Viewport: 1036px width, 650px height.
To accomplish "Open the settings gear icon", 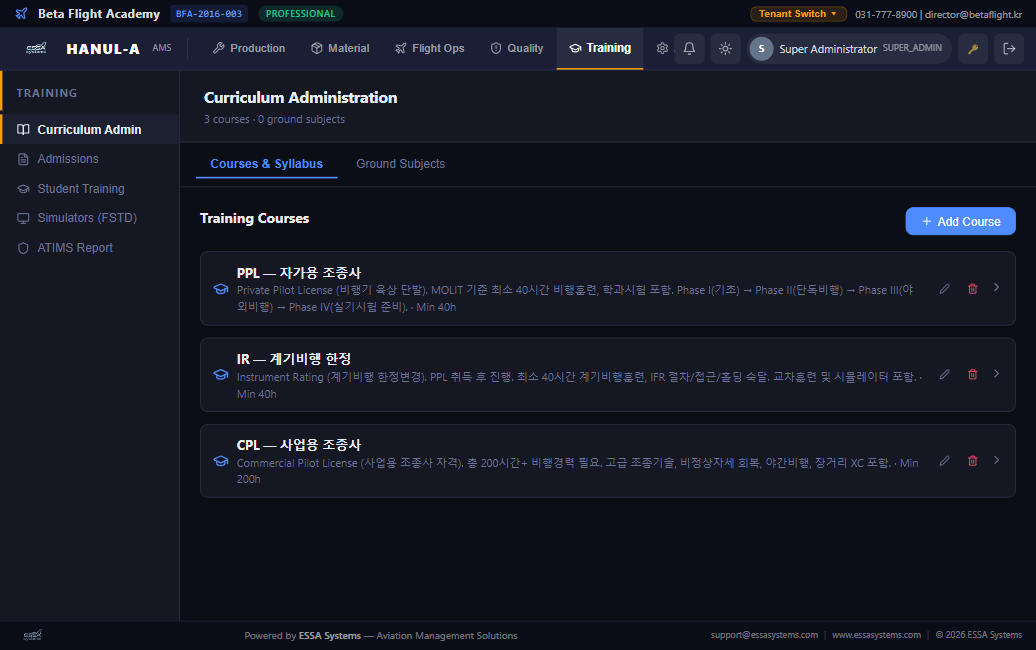I will click(662, 48).
